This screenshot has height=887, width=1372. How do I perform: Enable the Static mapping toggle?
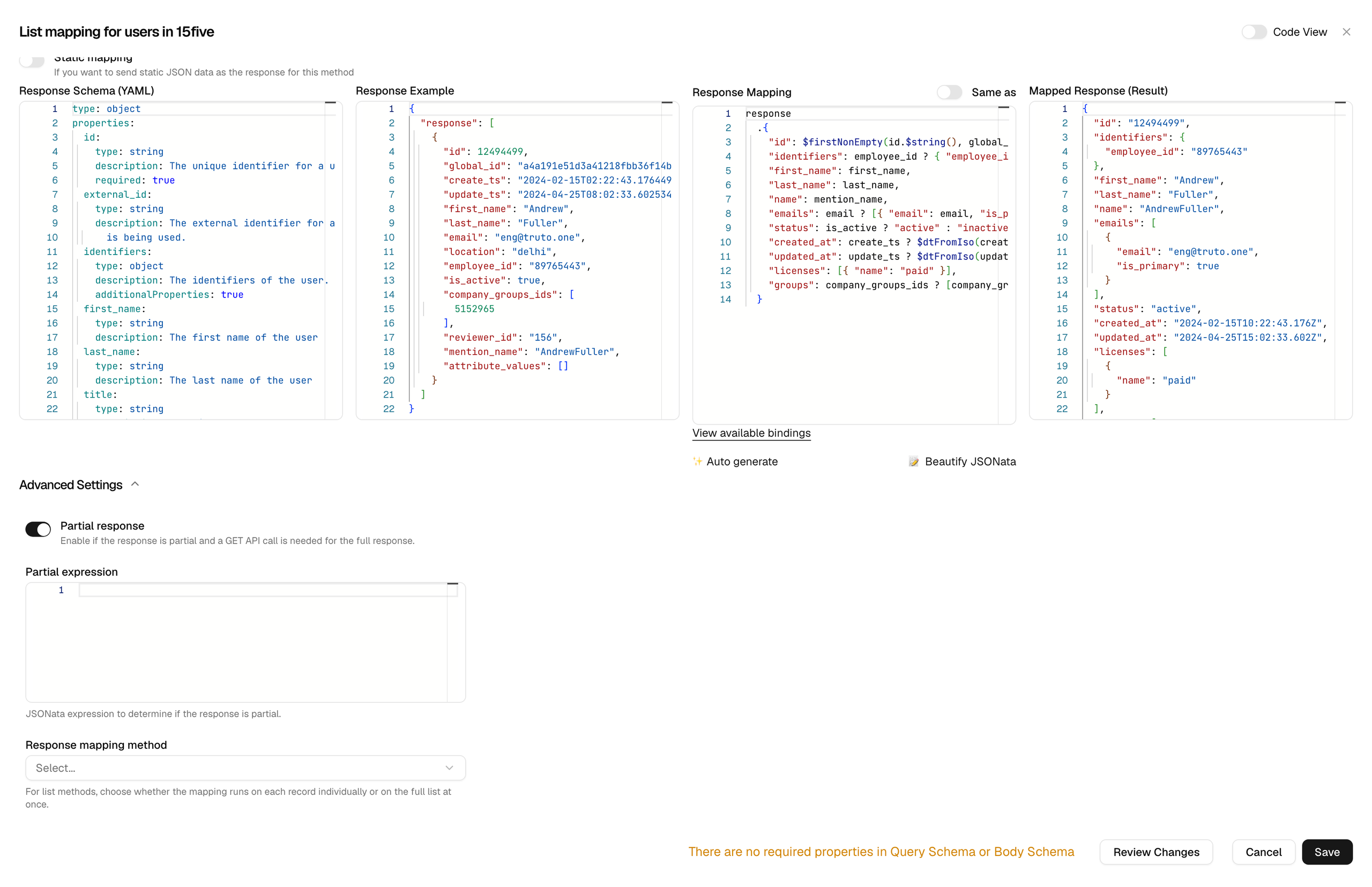pos(32,61)
